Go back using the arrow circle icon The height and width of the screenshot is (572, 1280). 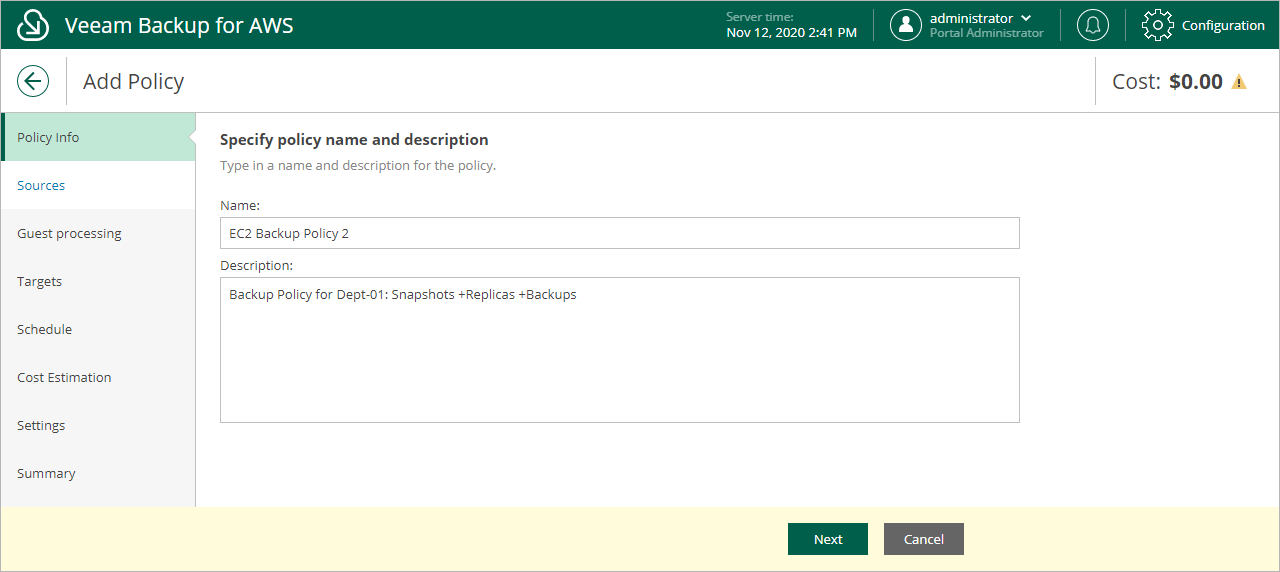coord(33,81)
